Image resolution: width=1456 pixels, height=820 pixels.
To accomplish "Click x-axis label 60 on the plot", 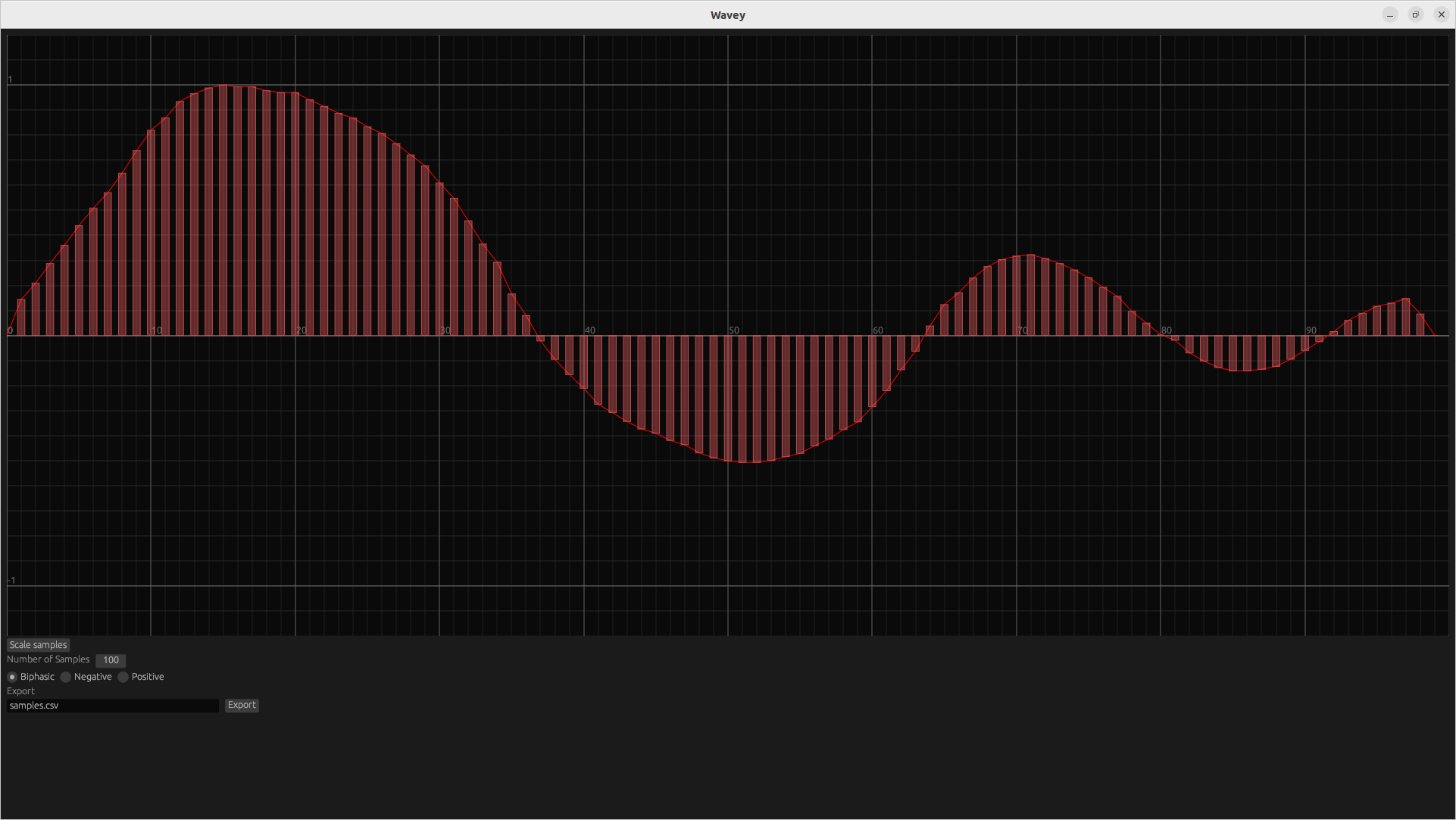I will tap(877, 330).
